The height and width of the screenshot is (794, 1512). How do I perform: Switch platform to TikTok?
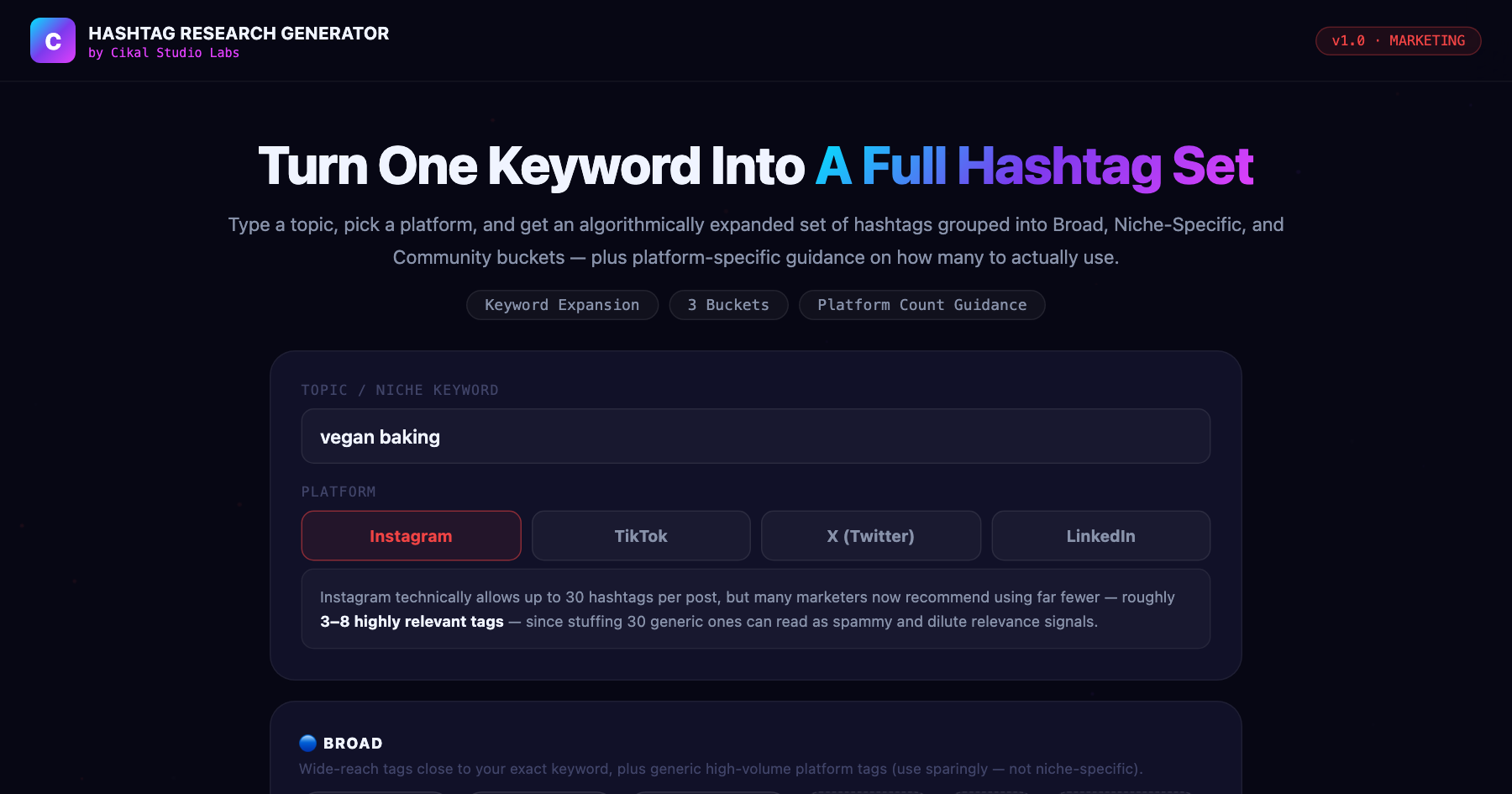641,536
